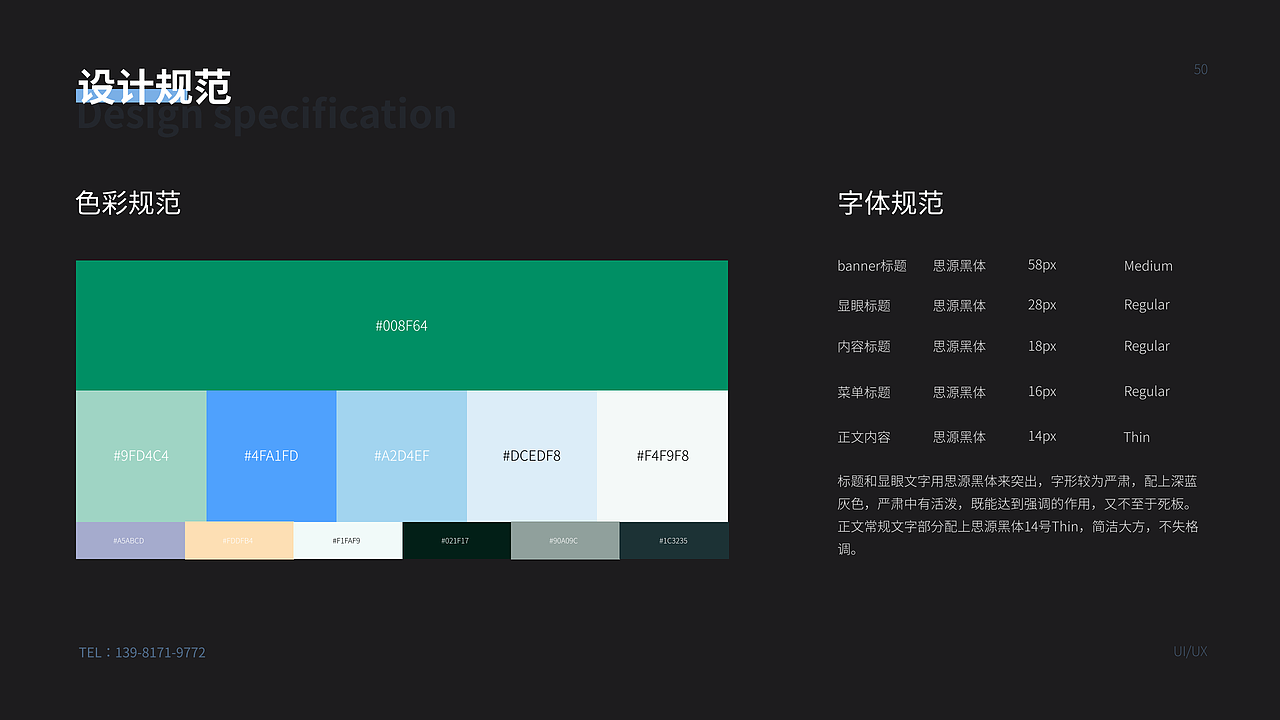The height and width of the screenshot is (720, 1280).
Task: Click the dark #021F17 swatch
Action: (x=456, y=540)
